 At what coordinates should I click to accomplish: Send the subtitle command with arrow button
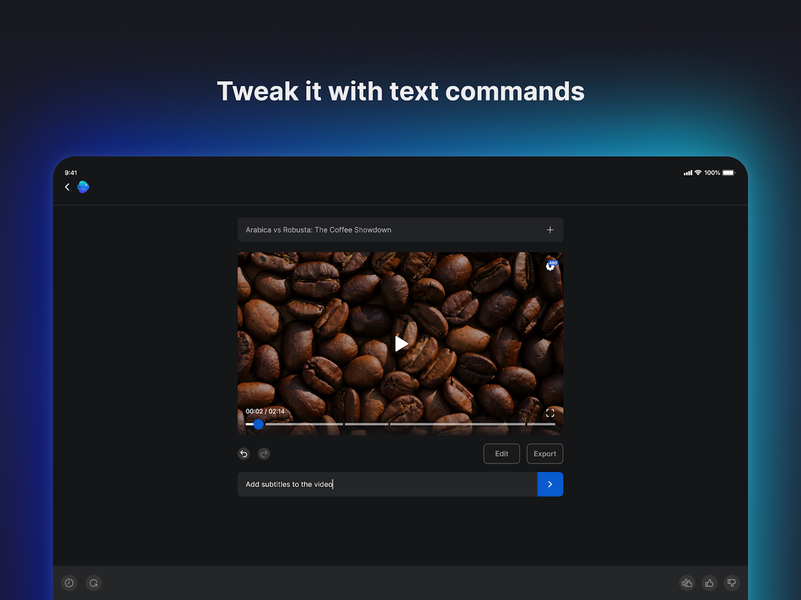[549, 484]
